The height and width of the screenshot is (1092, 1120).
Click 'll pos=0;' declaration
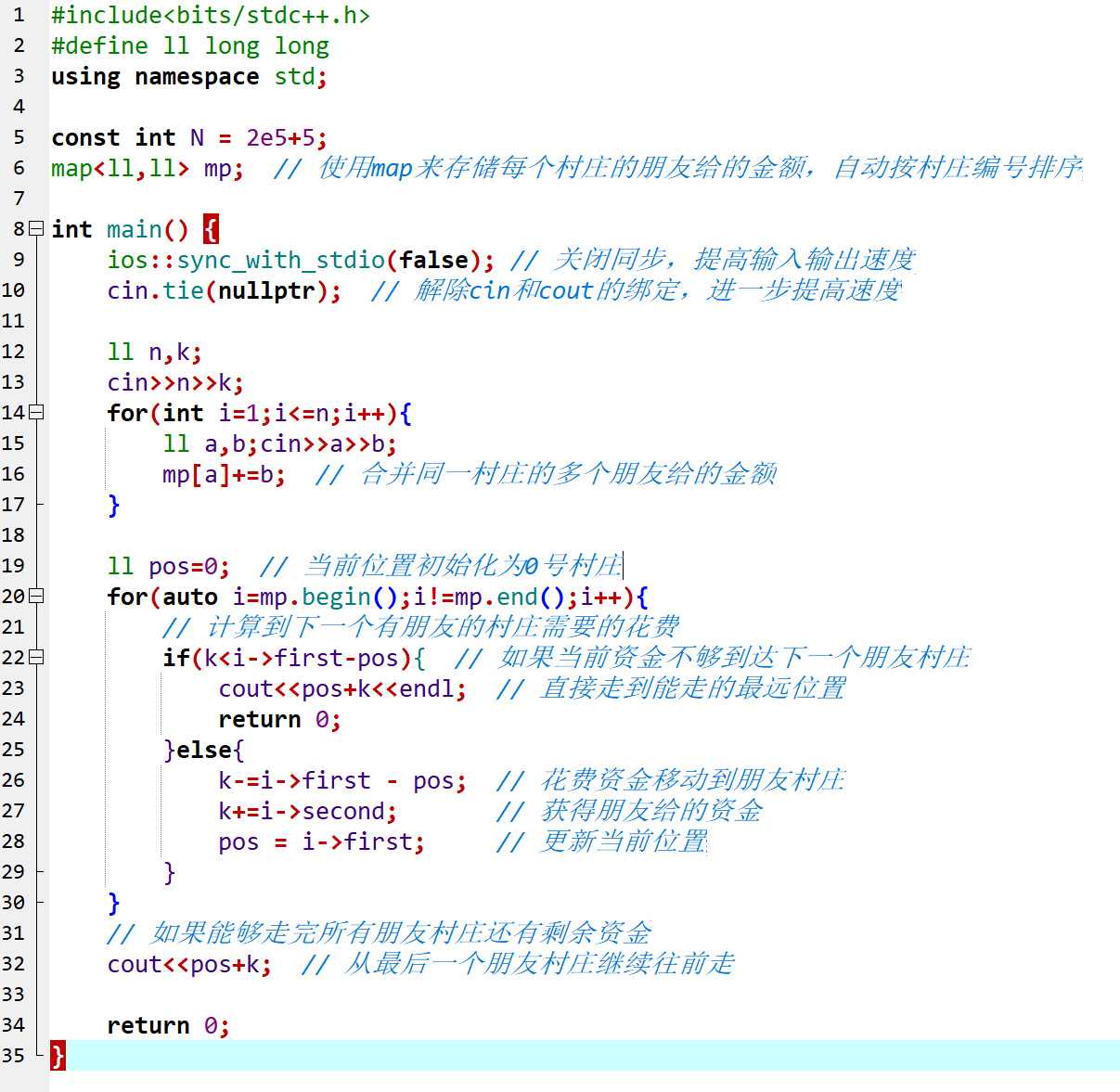[x=169, y=567]
